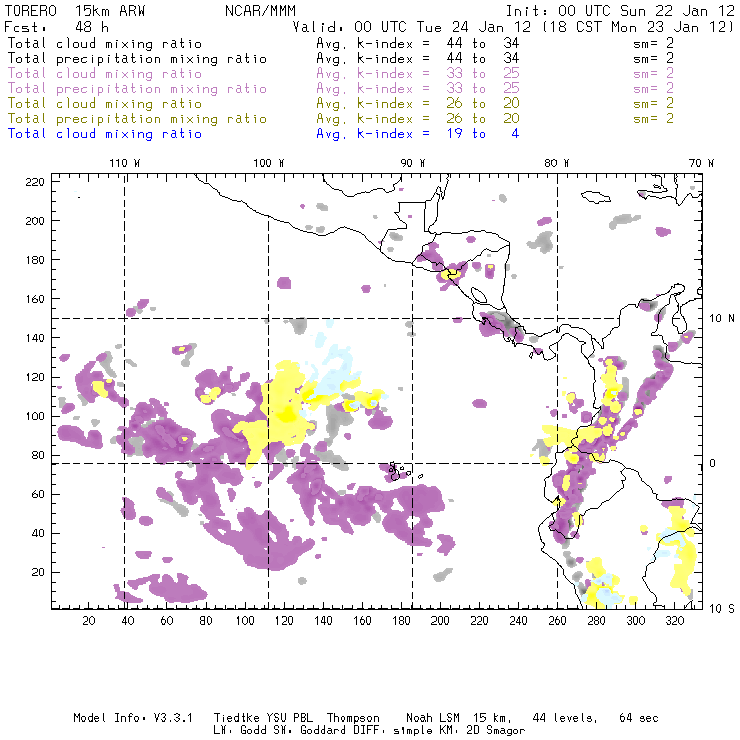Select "140" on the horizontal axis
Screen dimensions: 740x740
[x=323, y=621]
